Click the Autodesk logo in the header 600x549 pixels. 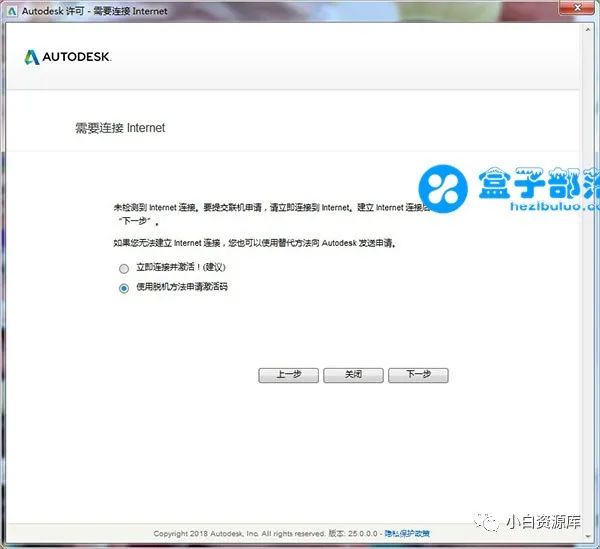tap(68, 57)
